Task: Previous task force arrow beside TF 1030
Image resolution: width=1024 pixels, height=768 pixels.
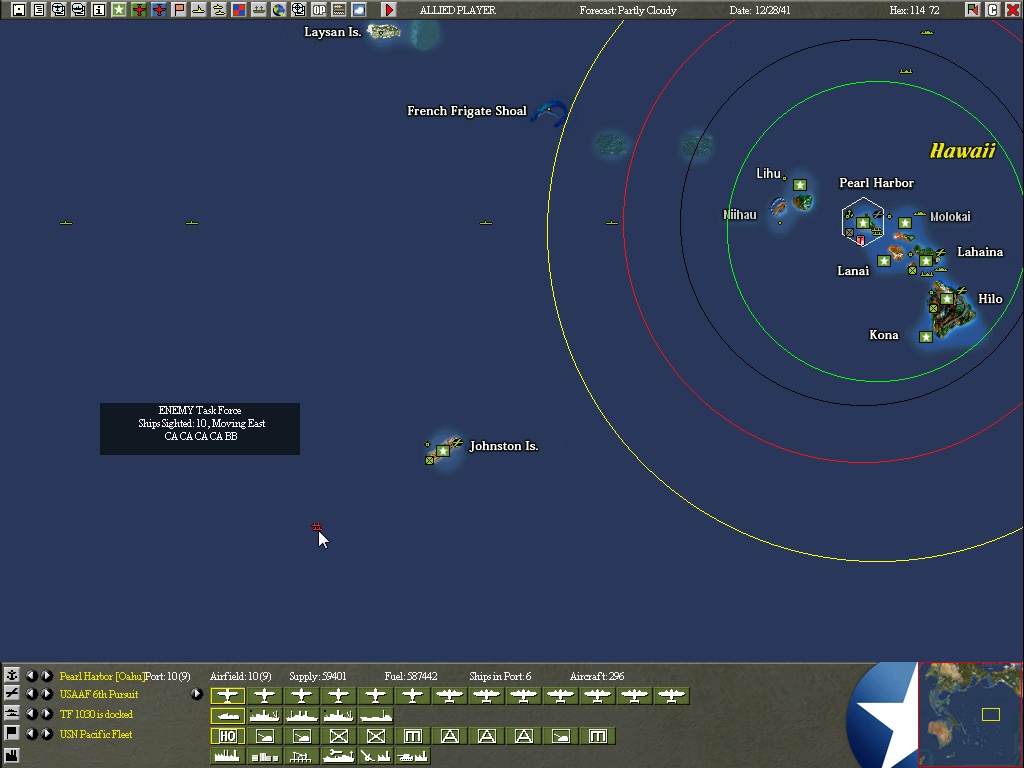Action: click(31, 713)
